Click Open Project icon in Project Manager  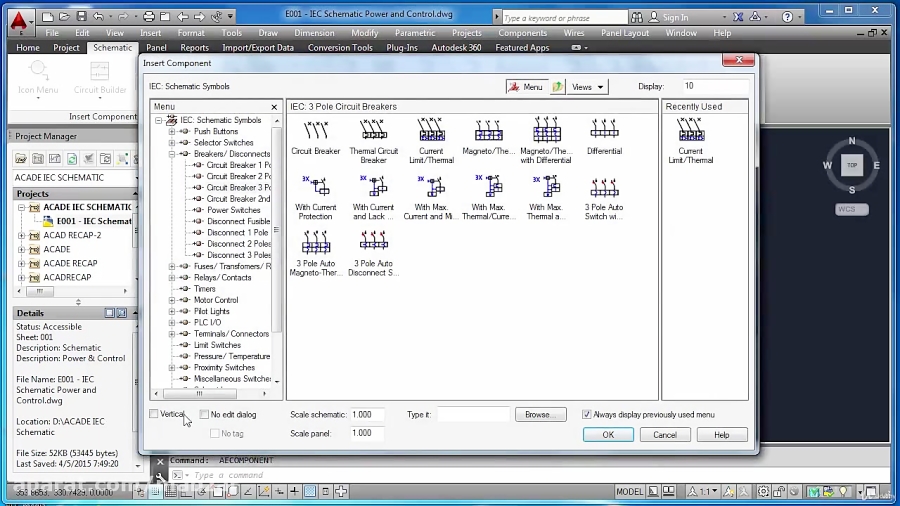21,158
